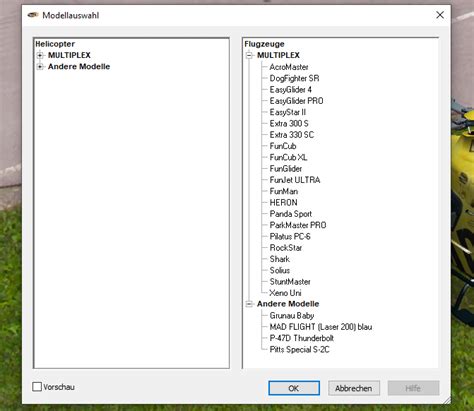Confirm selection with the OK button
The image size is (474, 411).
(x=294, y=388)
